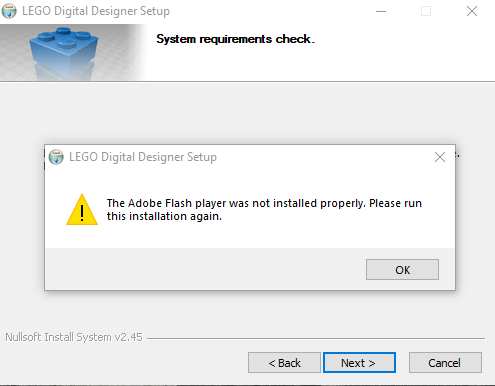Click the Nullsoft Install System v2.45 label

coord(74,337)
